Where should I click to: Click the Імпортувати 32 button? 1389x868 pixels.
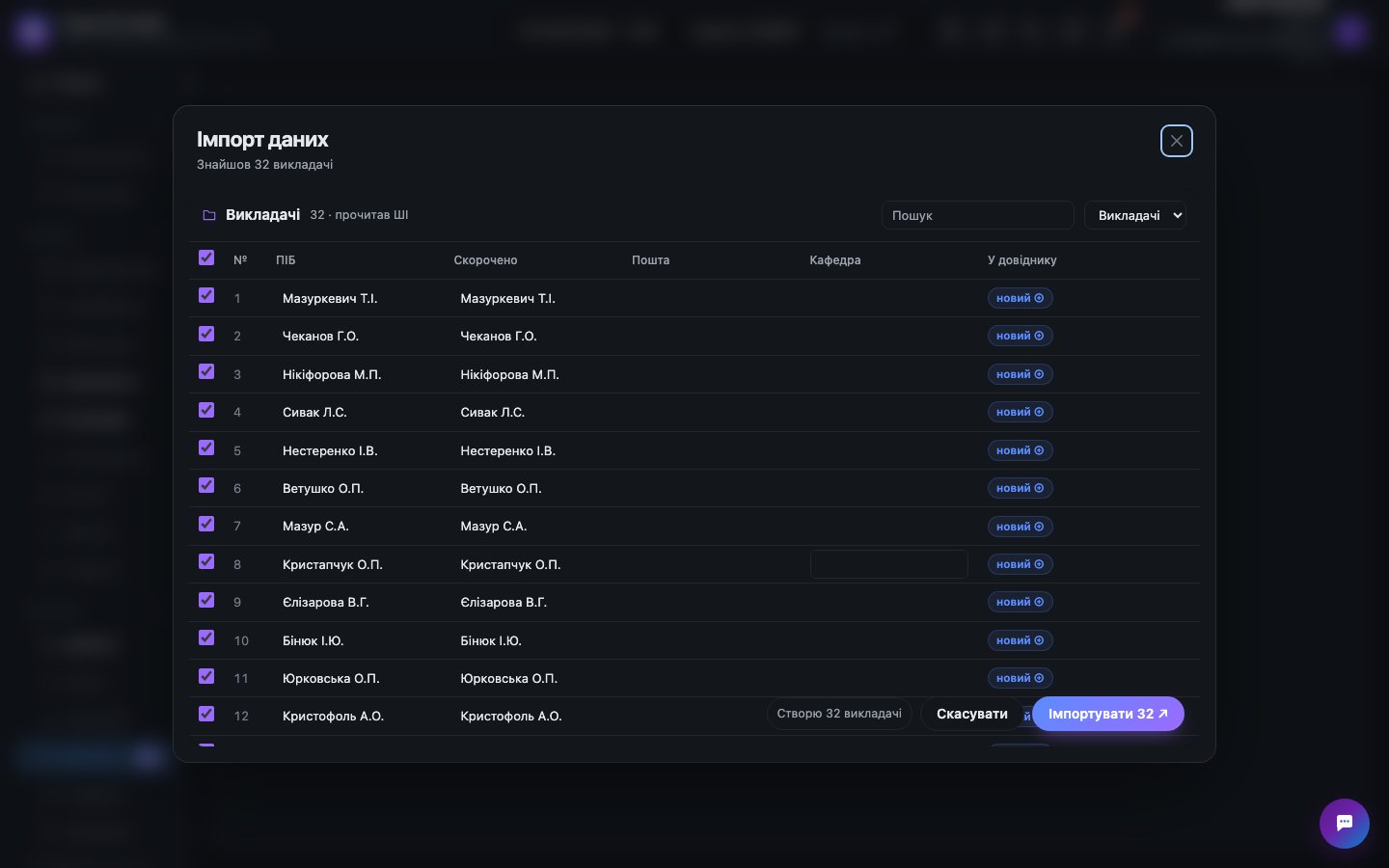(x=1108, y=714)
